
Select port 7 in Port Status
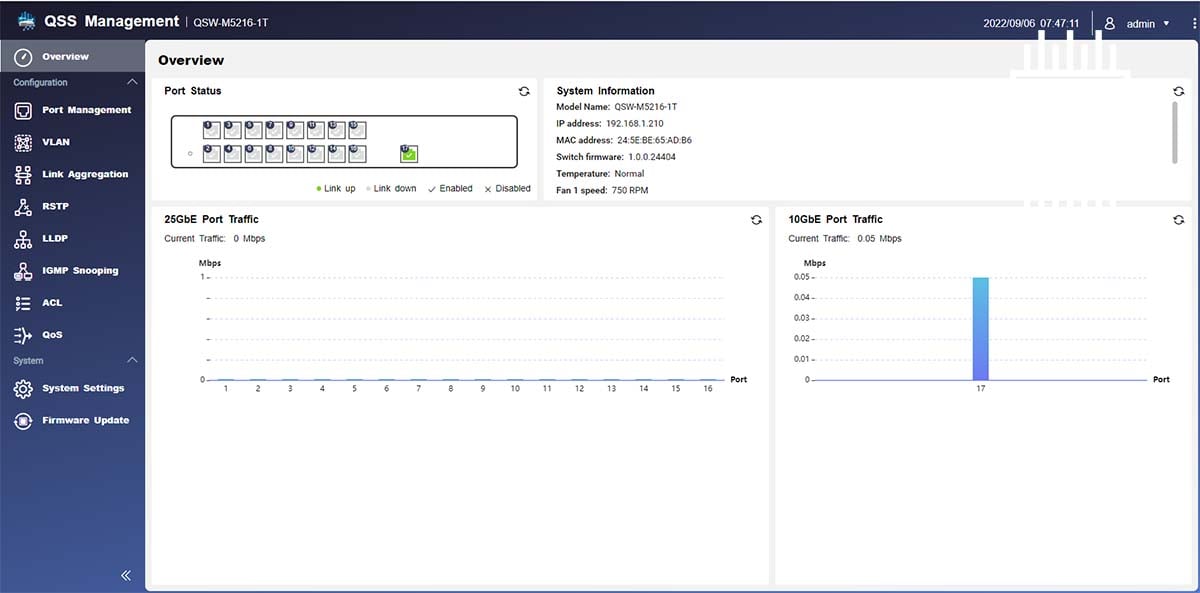click(x=275, y=130)
